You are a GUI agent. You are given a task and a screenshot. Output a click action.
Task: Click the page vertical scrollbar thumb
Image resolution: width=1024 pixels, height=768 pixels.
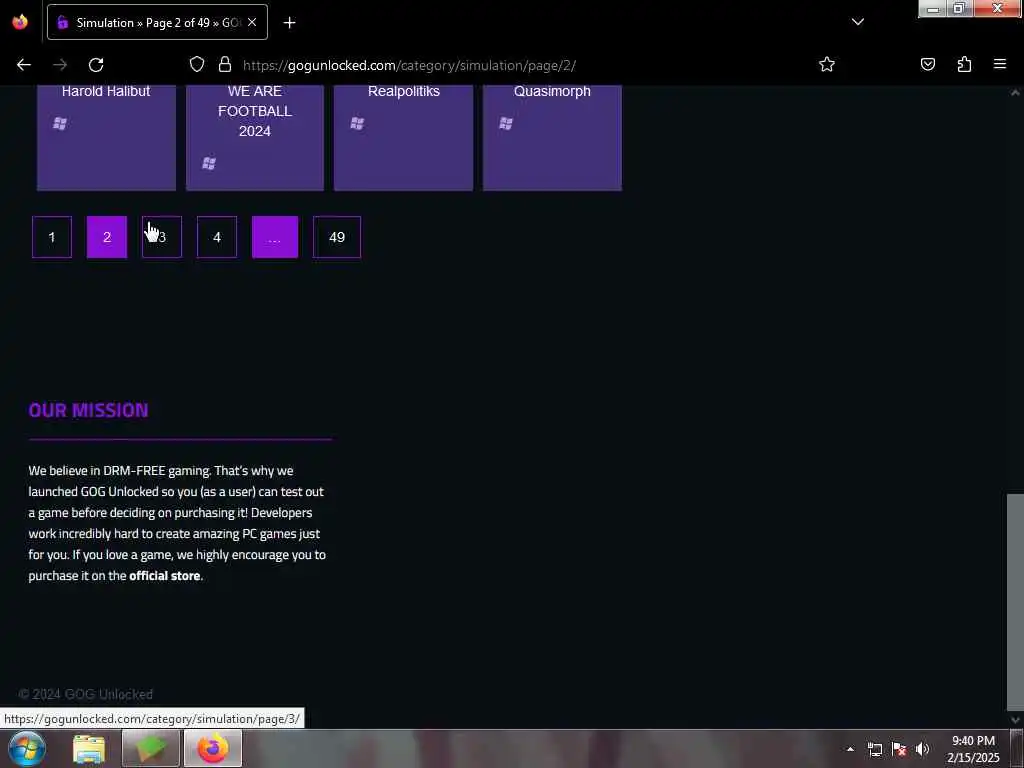pos(1015,601)
